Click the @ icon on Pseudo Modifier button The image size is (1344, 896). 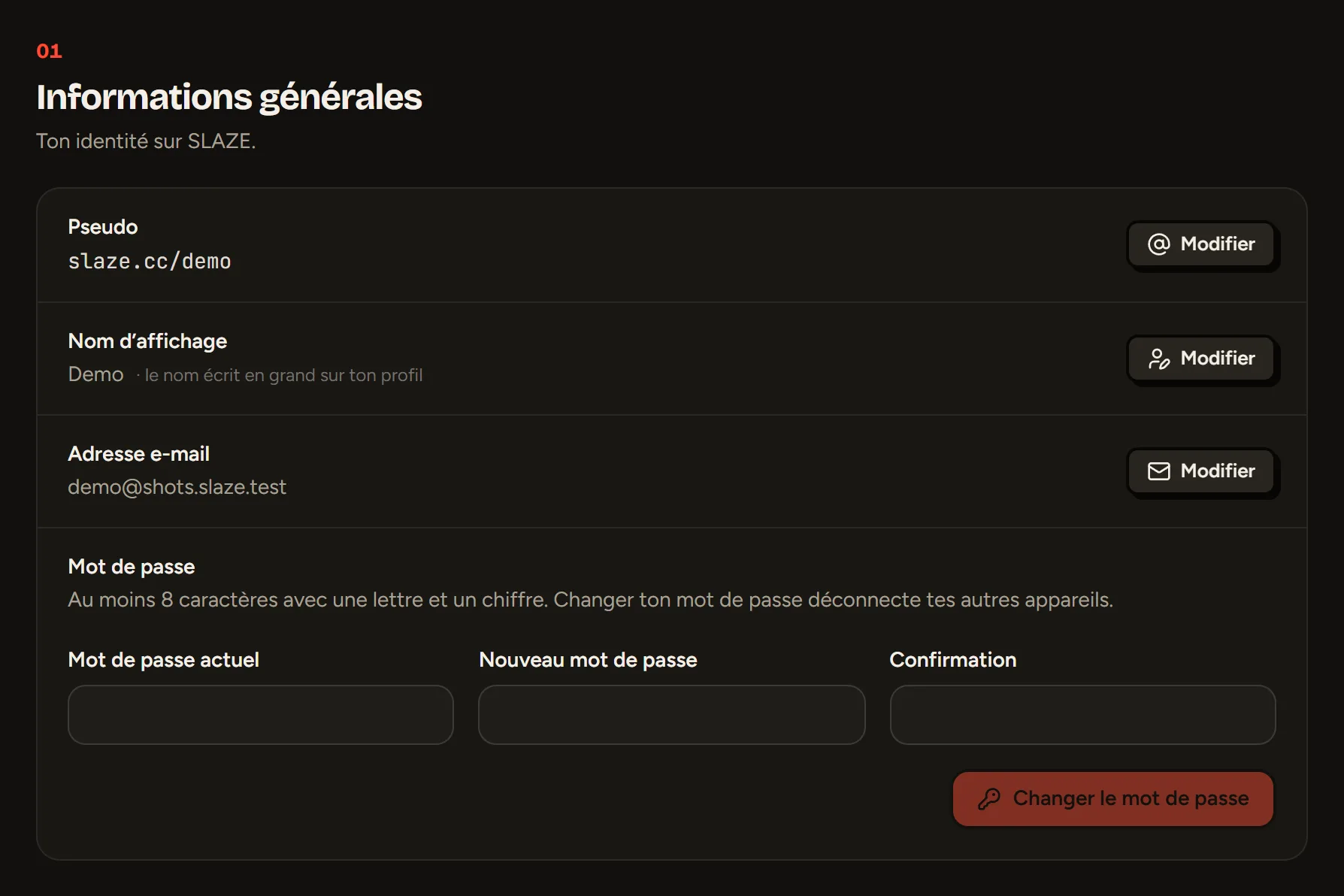coord(1158,244)
